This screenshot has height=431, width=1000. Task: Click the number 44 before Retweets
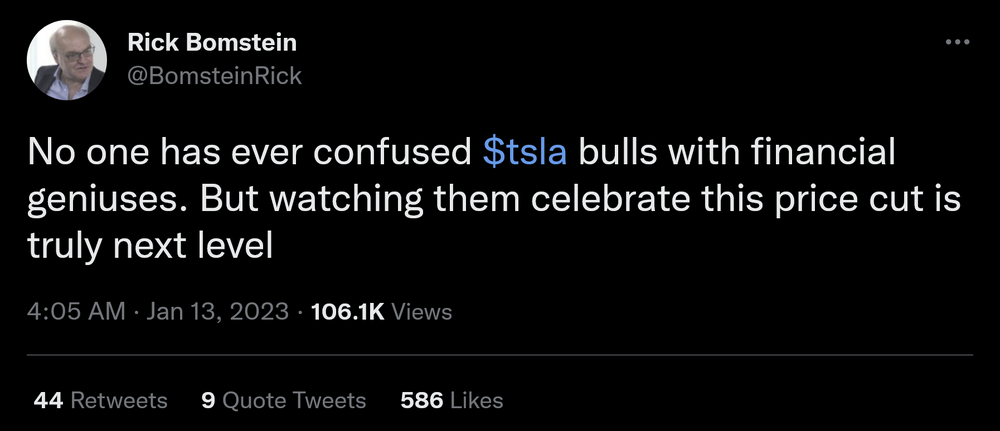point(48,401)
